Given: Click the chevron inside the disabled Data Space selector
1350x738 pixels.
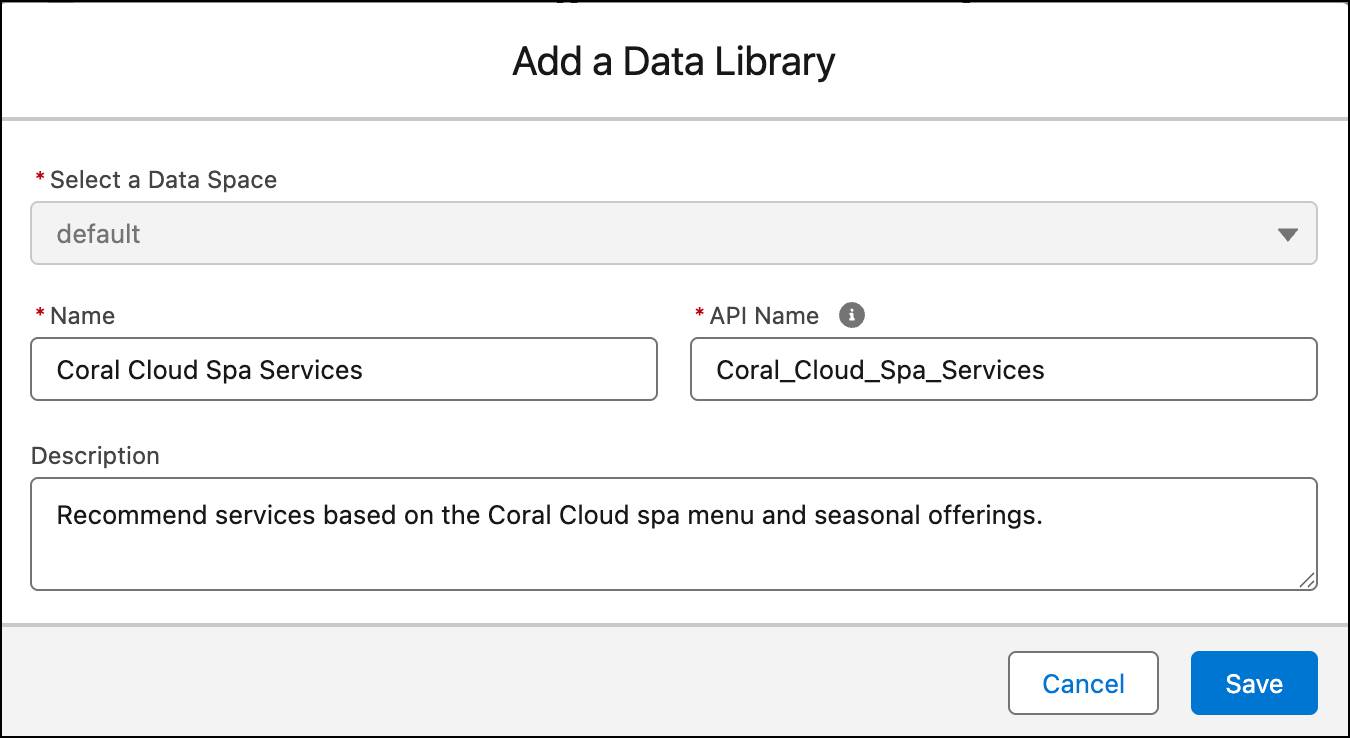Looking at the screenshot, I should (1289, 233).
